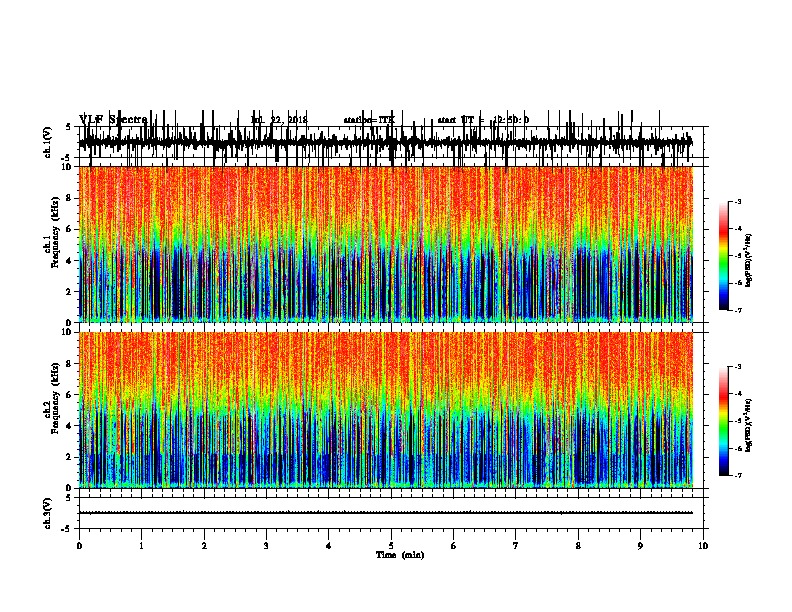Click the '-3' tick on ch.2 color bar
This screenshot has height=612, width=792.
pos(738,367)
